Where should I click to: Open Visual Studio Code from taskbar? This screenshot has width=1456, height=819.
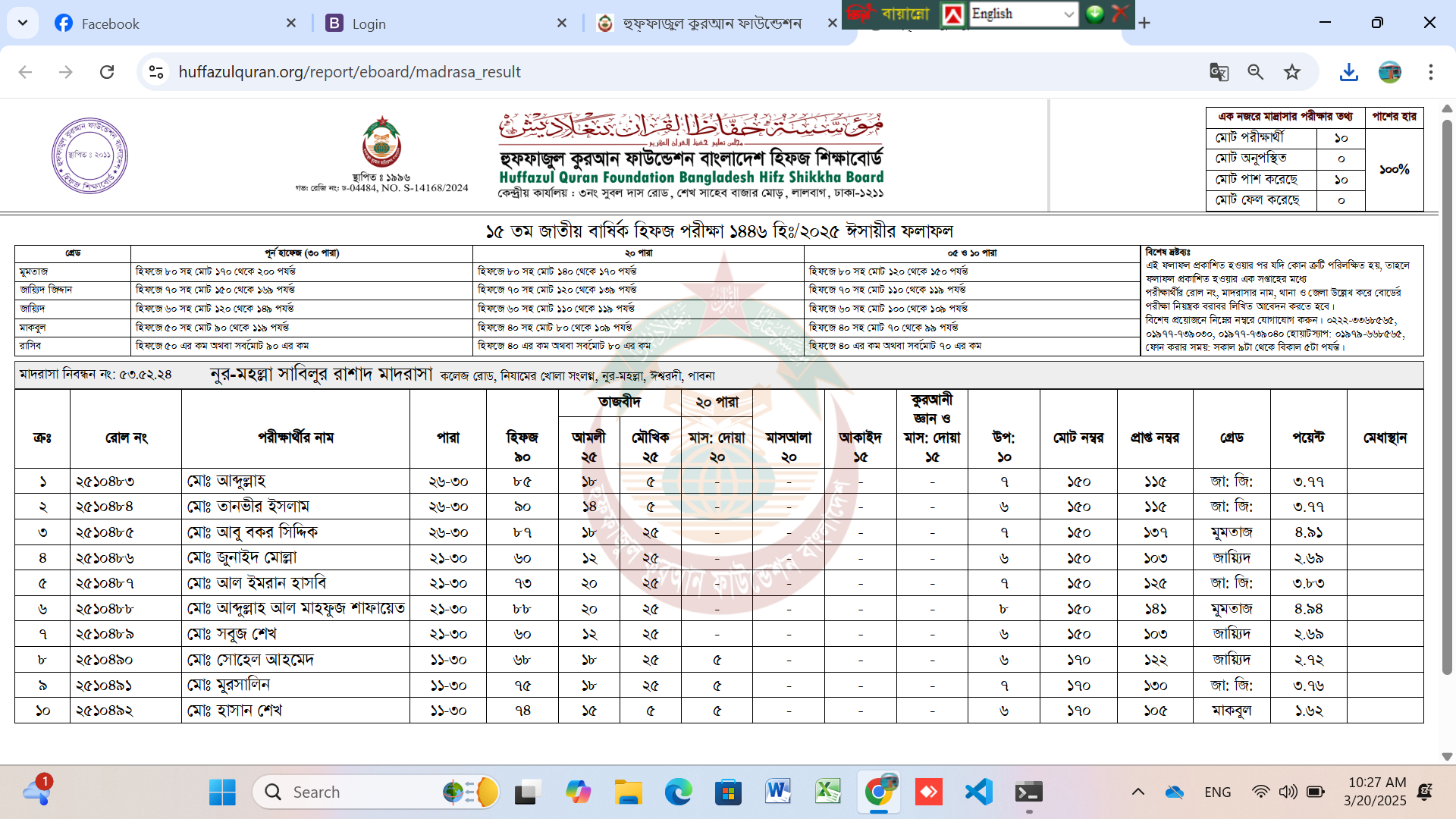click(x=979, y=792)
